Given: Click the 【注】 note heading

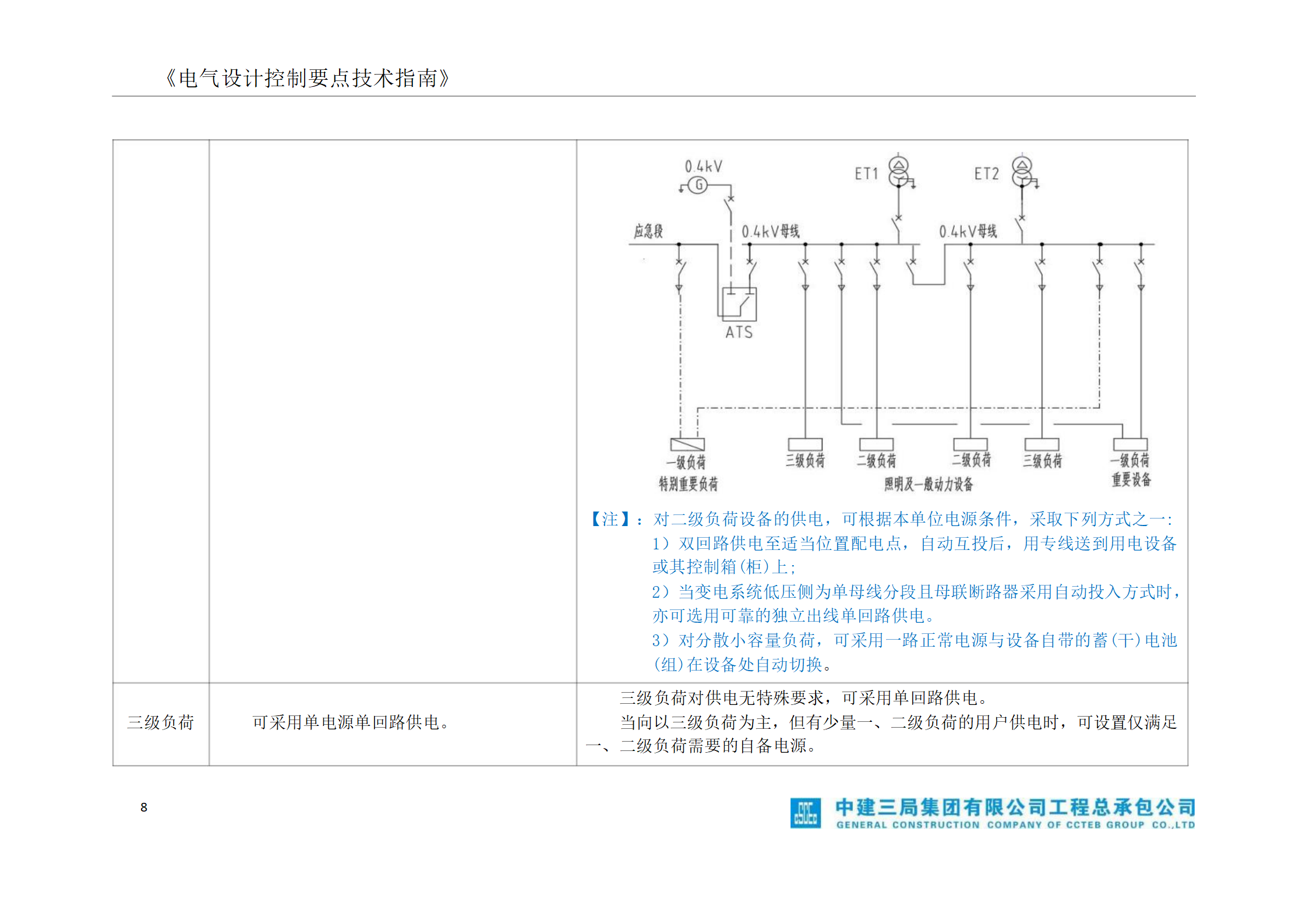Looking at the screenshot, I should pos(609,519).
